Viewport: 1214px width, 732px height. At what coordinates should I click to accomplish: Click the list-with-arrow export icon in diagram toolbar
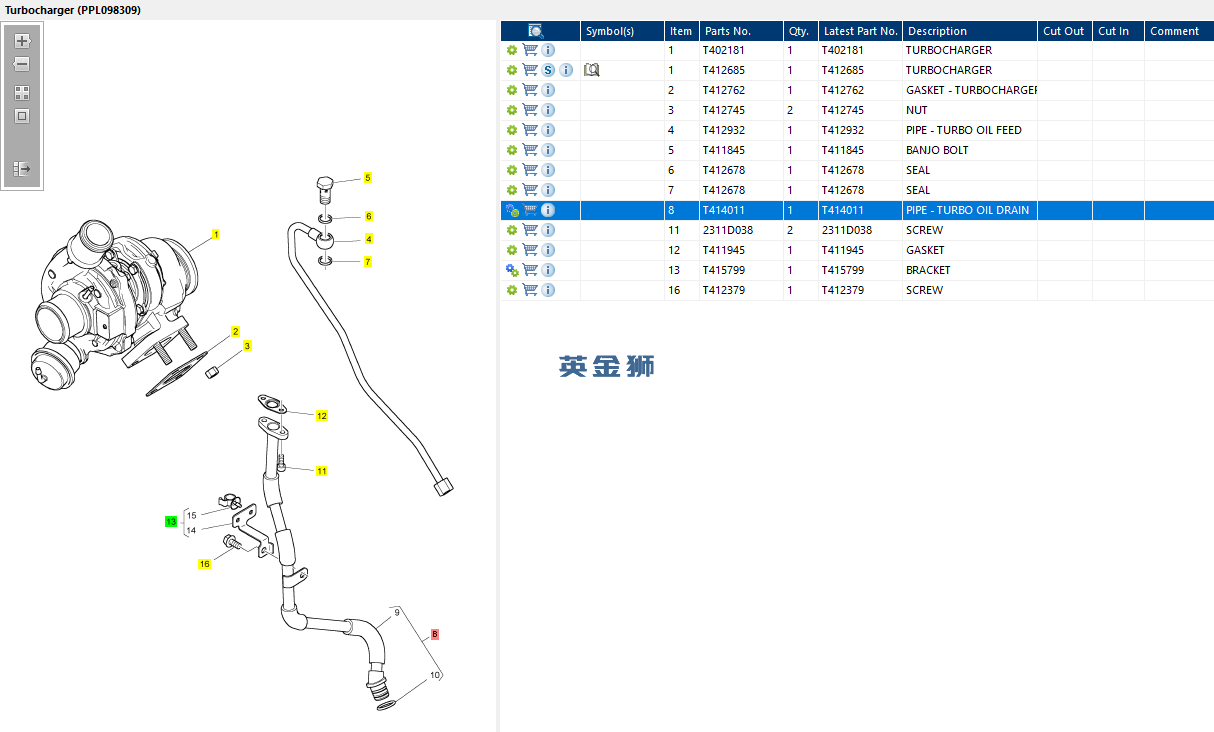tap(22, 169)
